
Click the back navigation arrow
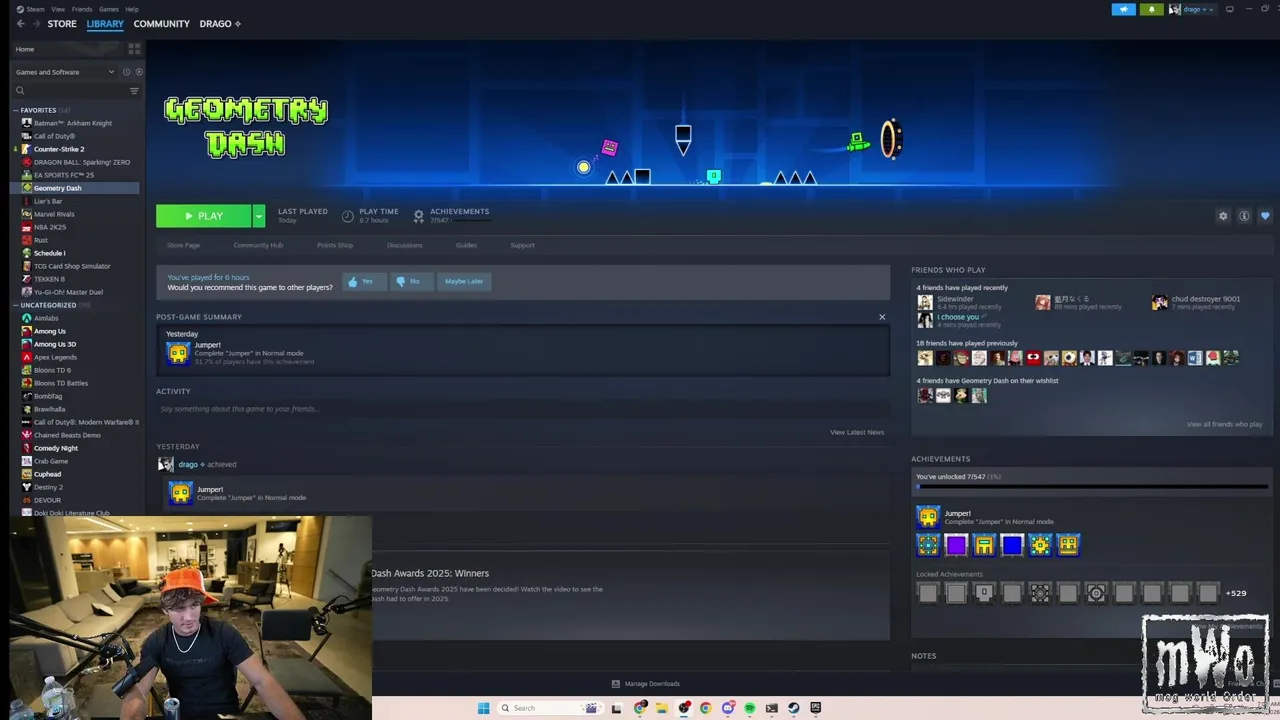pos(20,24)
